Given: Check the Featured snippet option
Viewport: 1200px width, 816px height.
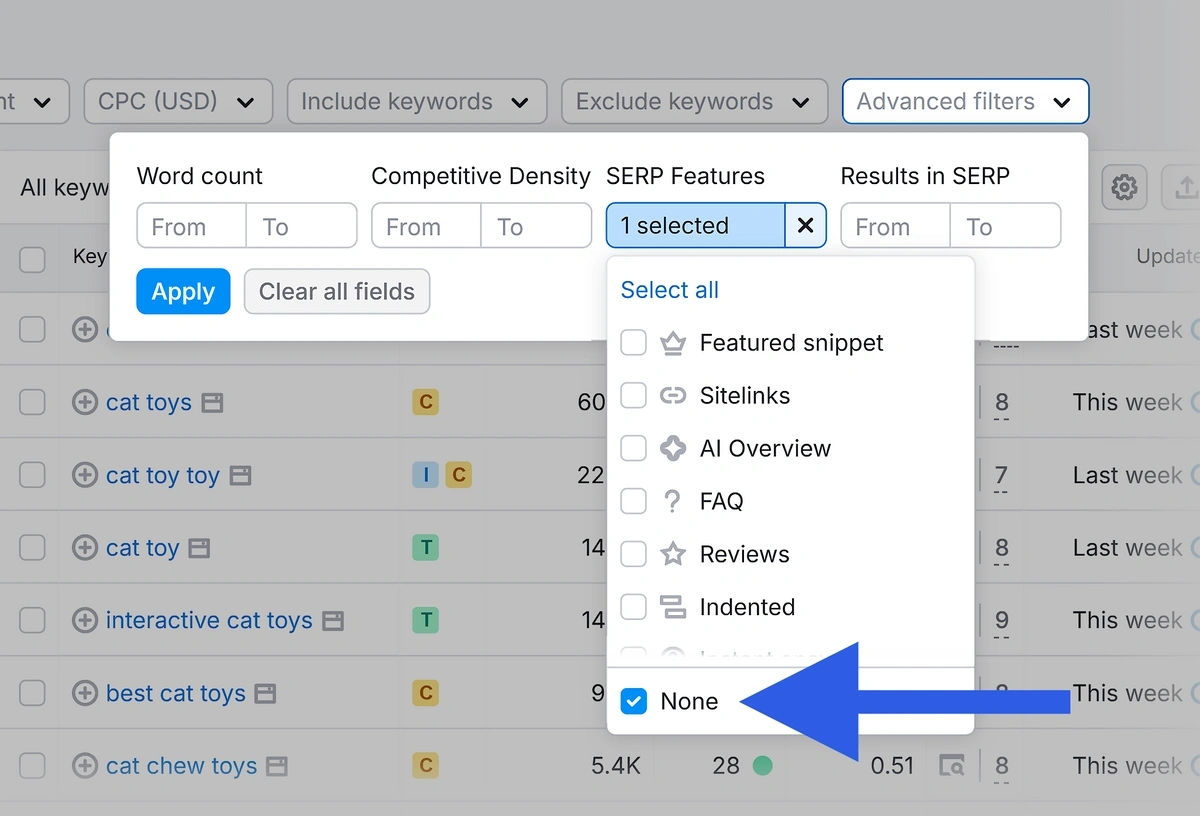Looking at the screenshot, I should 634,343.
